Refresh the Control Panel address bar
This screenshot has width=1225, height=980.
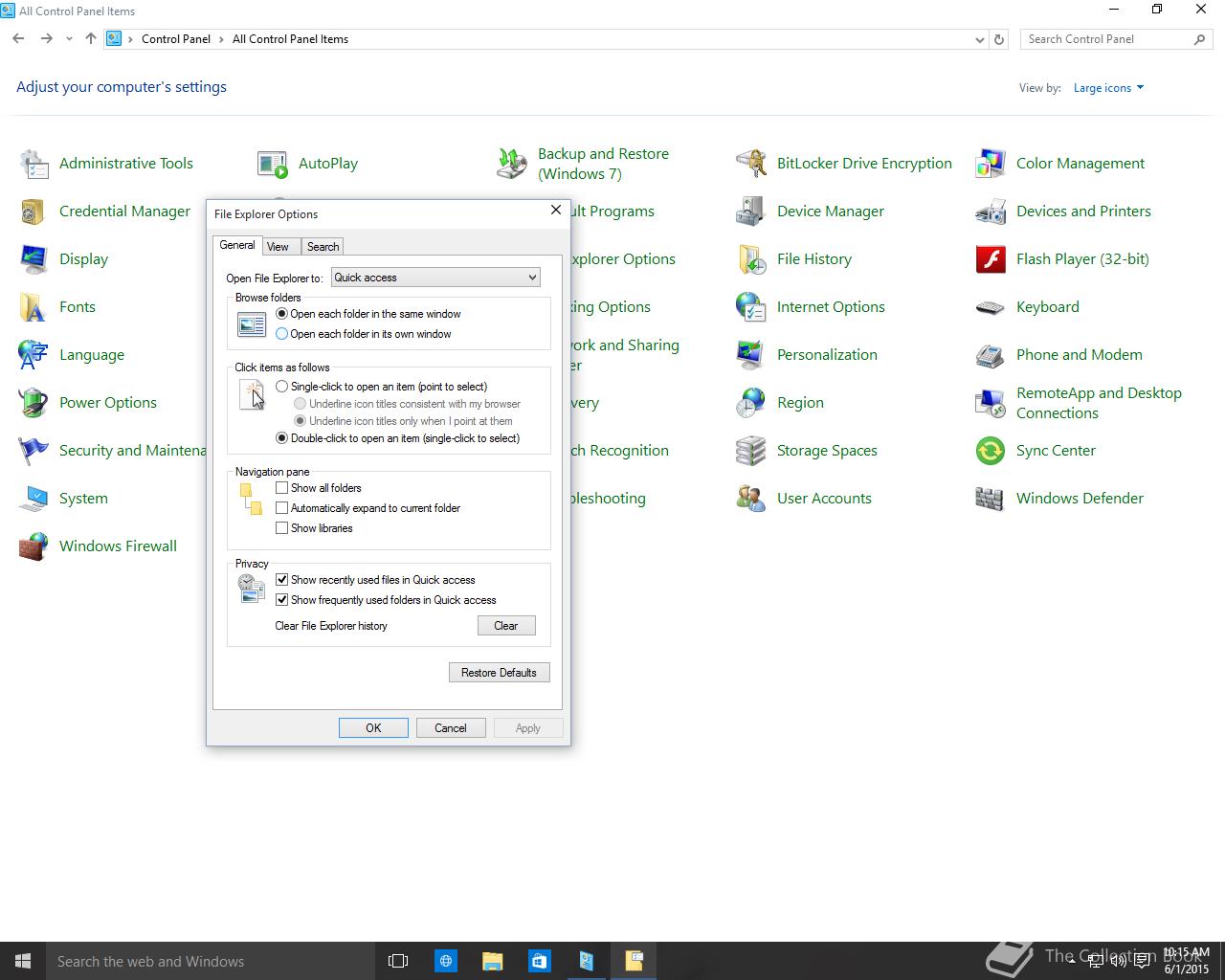pos(999,39)
